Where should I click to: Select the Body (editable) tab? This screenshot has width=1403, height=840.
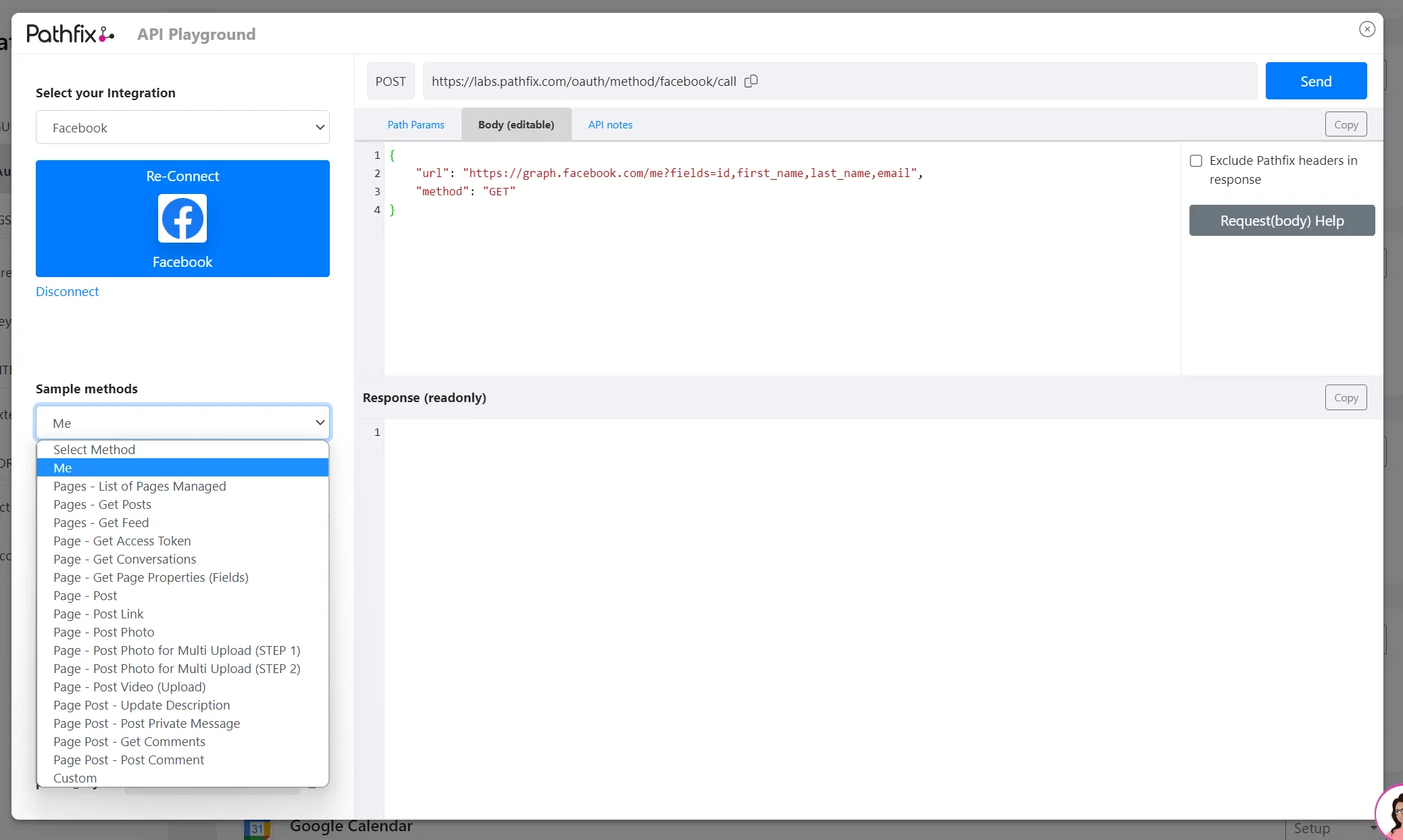(516, 124)
